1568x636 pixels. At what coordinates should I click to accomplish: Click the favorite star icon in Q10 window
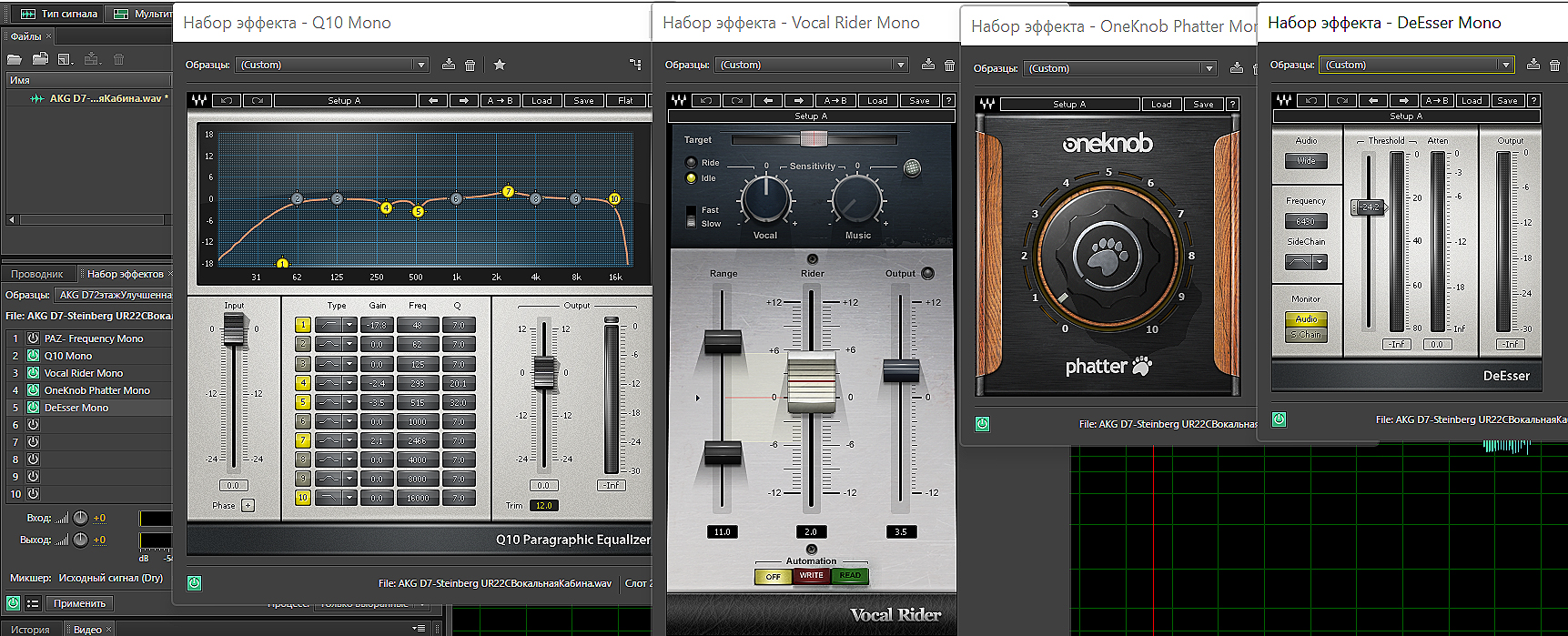[500, 65]
